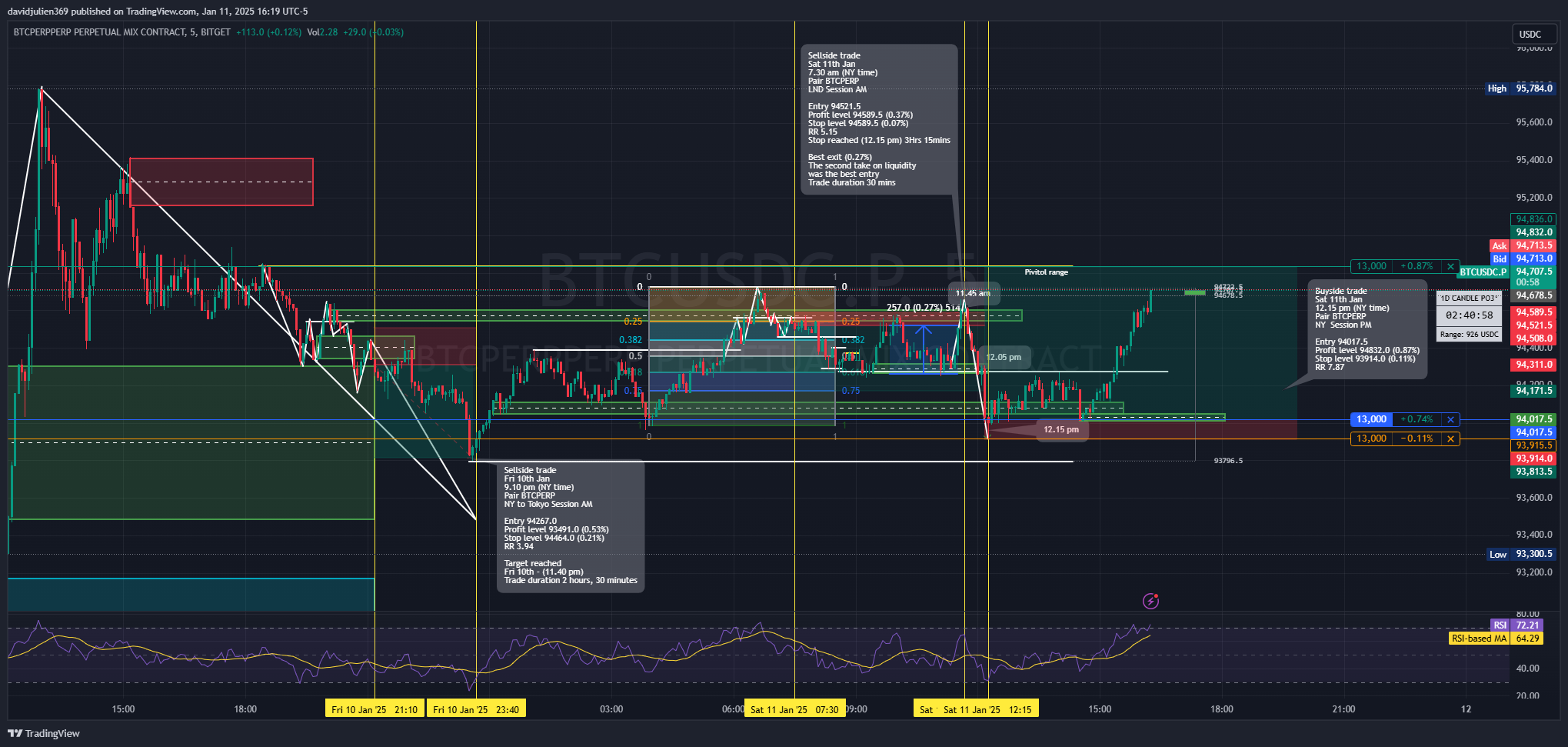Click the Low 93,300.5 label
The image size is (1568, 747).
tap(1521, 554)
